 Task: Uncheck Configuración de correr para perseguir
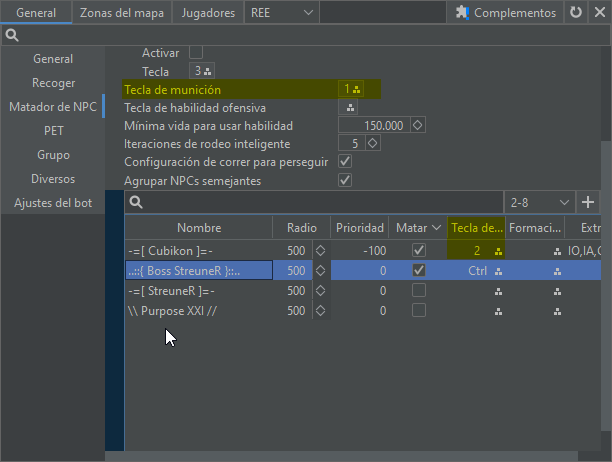point(346,162)
